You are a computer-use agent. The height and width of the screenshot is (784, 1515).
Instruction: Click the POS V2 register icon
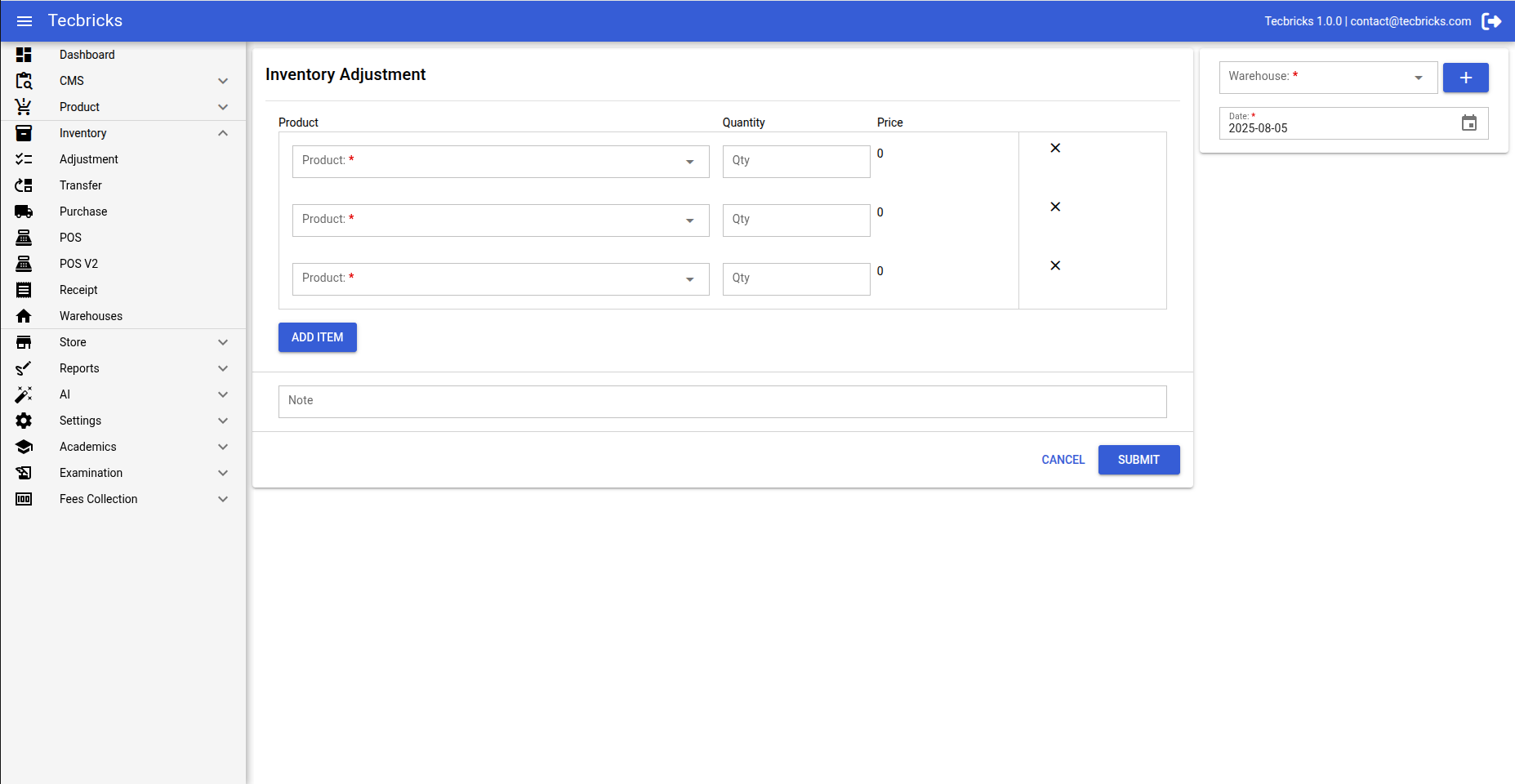(24, 264)
